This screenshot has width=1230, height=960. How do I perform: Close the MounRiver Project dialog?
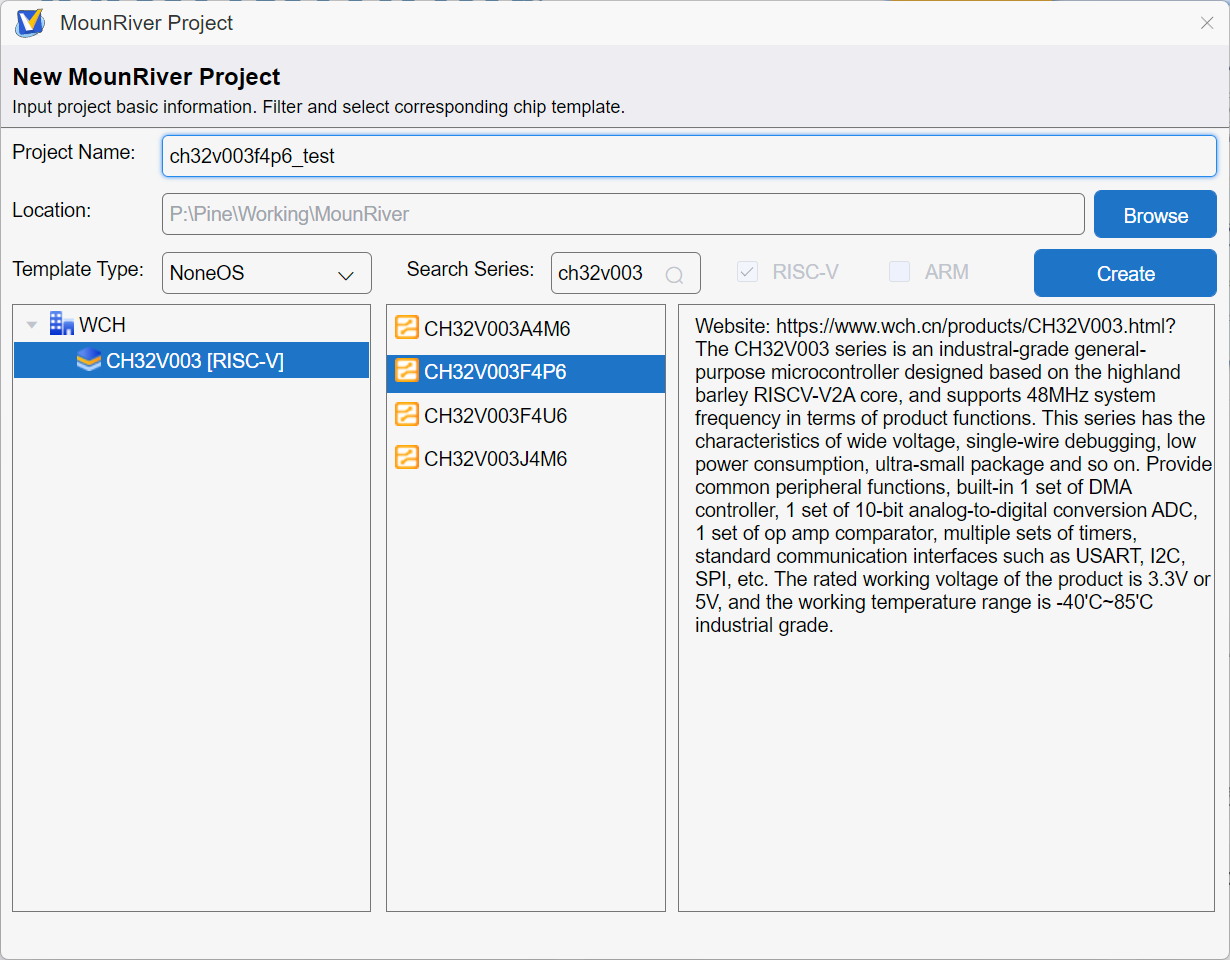(x=1207, y=23)
